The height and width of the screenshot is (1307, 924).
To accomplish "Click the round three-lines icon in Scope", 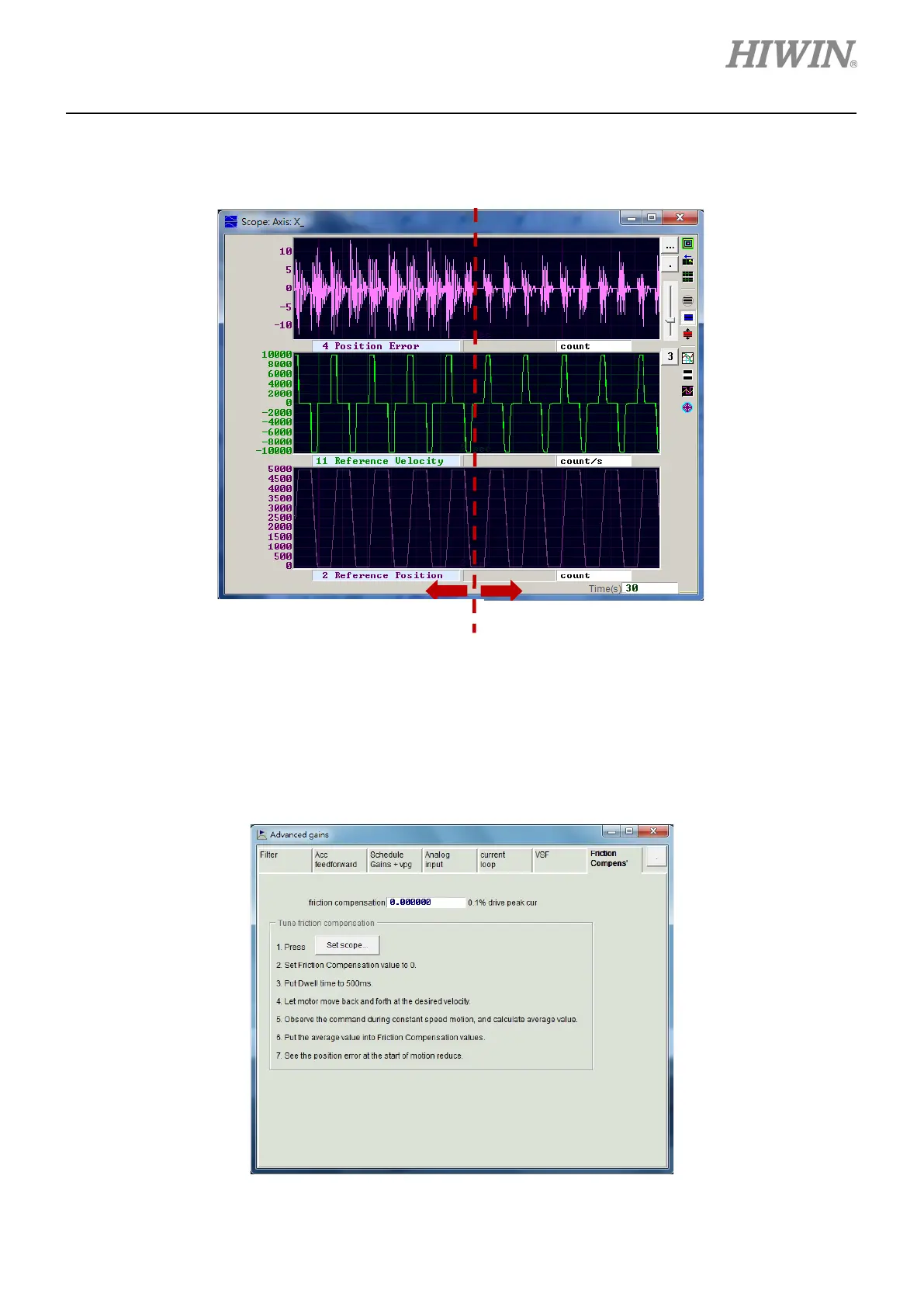I will point(687,300).
